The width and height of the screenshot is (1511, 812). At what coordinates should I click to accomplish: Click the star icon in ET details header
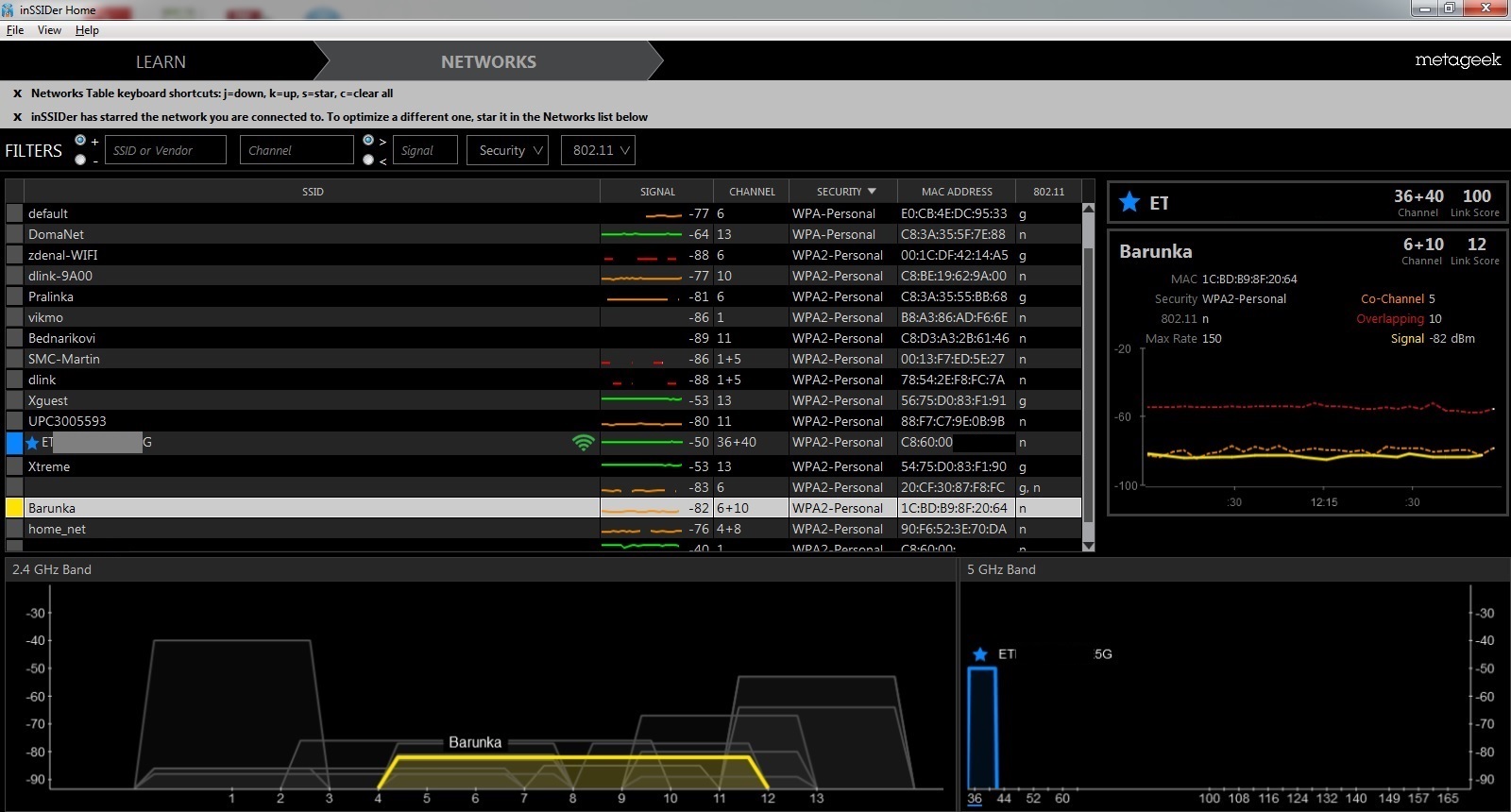(x=1129, y=202)
